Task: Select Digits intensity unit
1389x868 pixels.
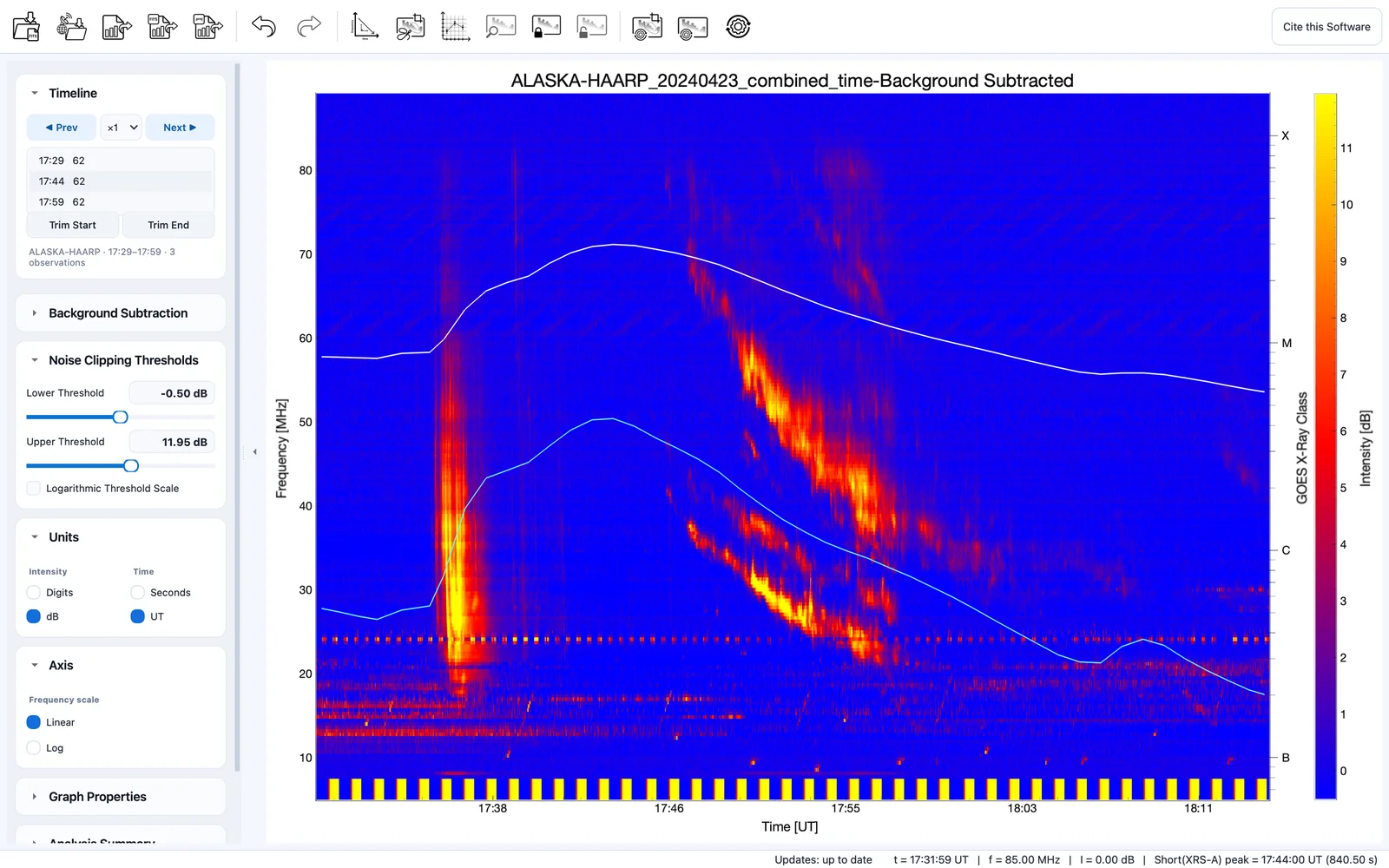Action: [x=34, y=592]
